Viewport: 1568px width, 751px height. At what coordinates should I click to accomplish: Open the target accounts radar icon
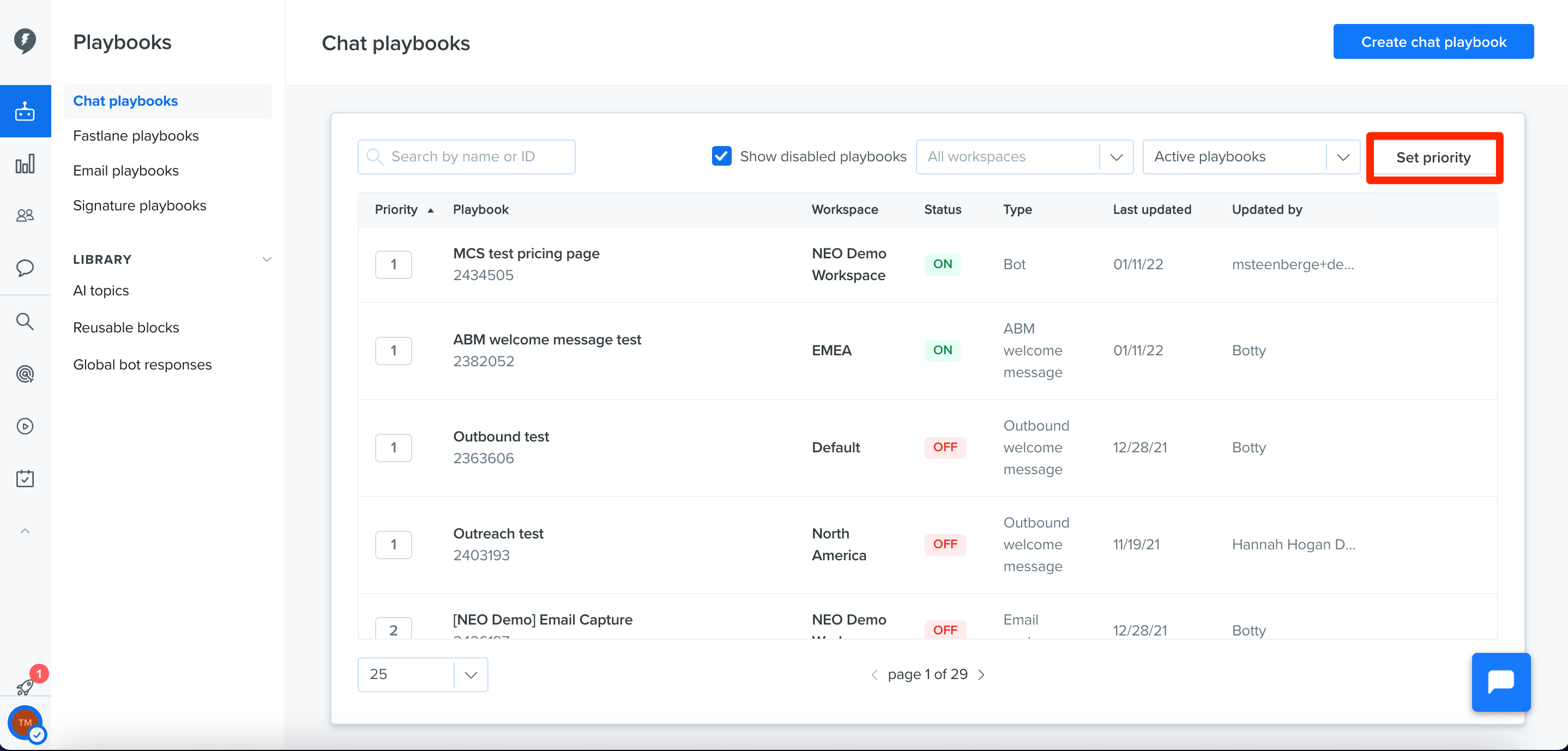[25, 374]
